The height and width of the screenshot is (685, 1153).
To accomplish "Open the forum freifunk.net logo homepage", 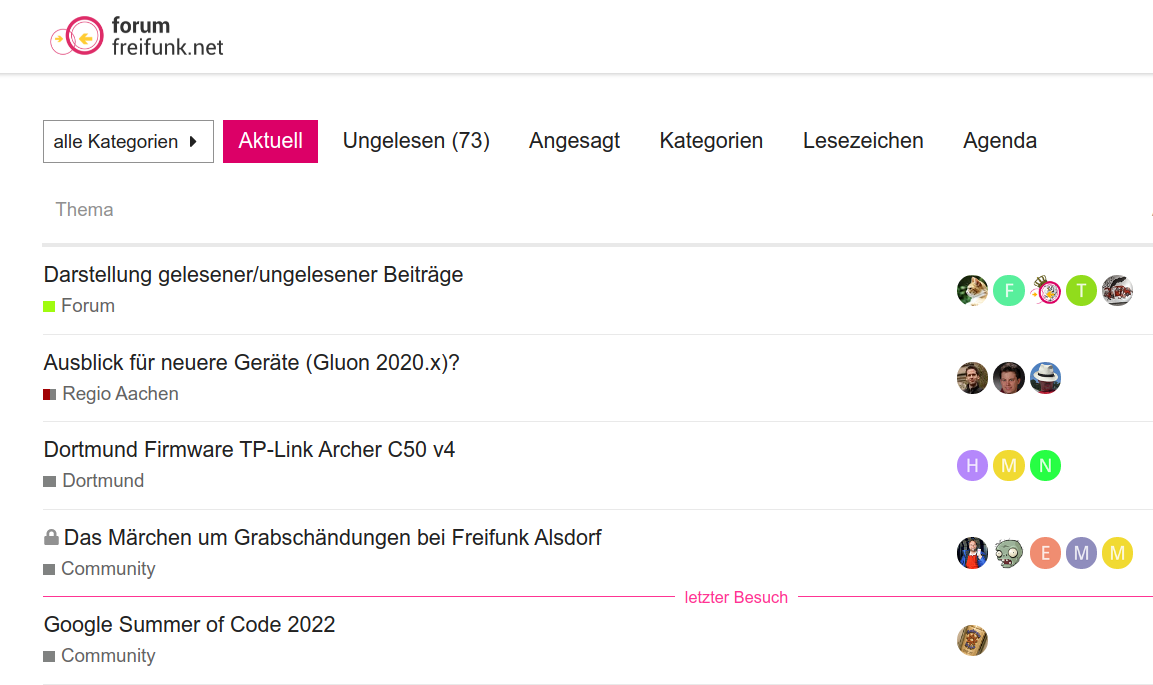I will [137, 36].
